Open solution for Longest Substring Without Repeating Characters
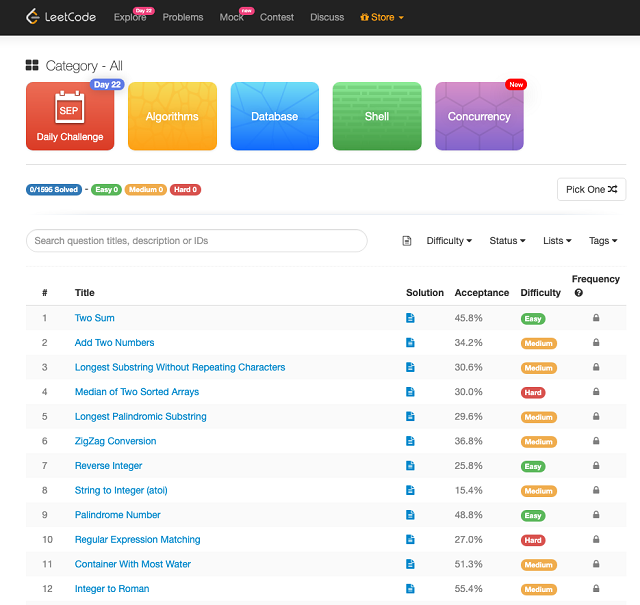 pyautogui.click(x=410, y=367)
